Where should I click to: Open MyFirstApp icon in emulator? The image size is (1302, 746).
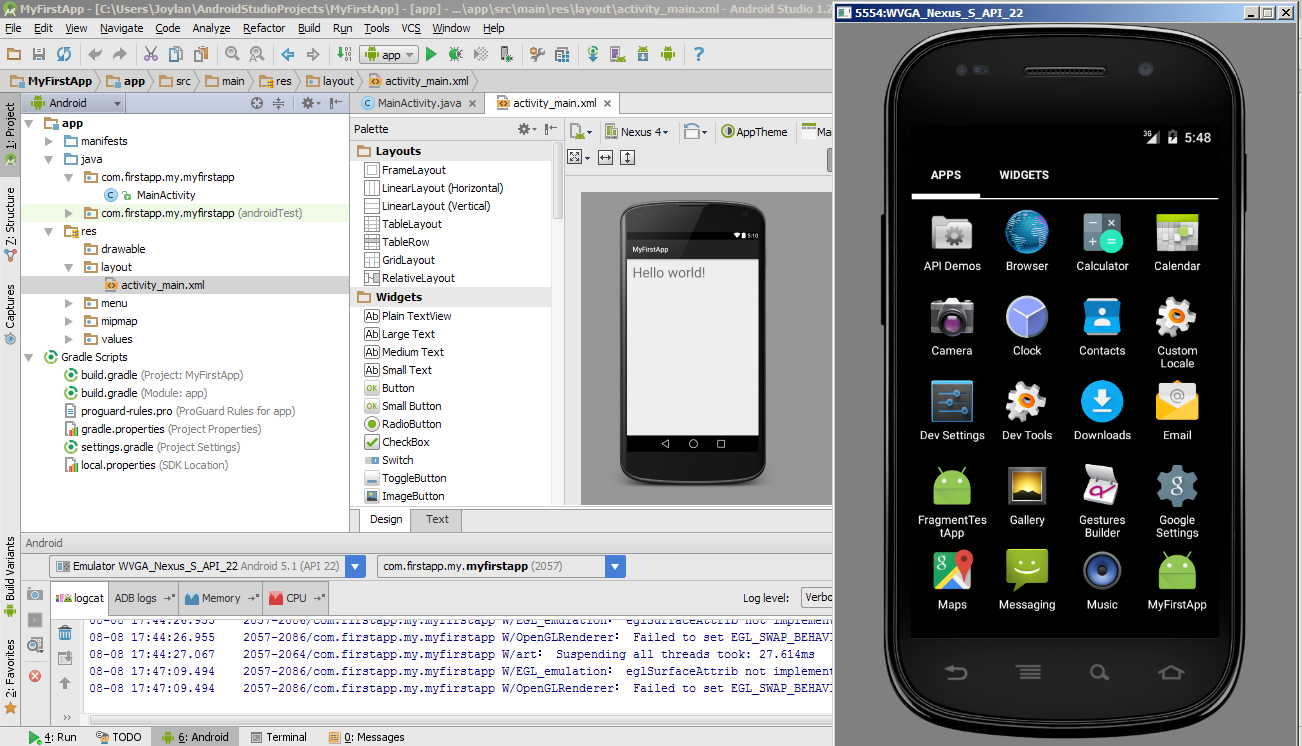pos(1177,581)
